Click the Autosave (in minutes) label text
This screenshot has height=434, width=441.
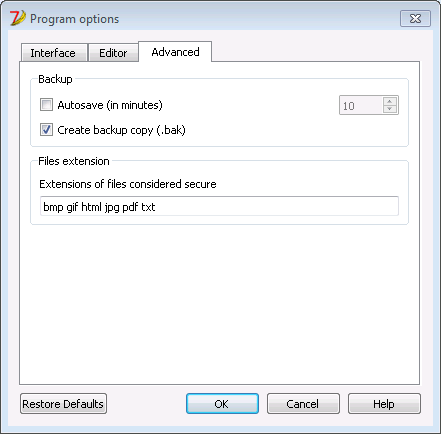[x=110, y=105]
